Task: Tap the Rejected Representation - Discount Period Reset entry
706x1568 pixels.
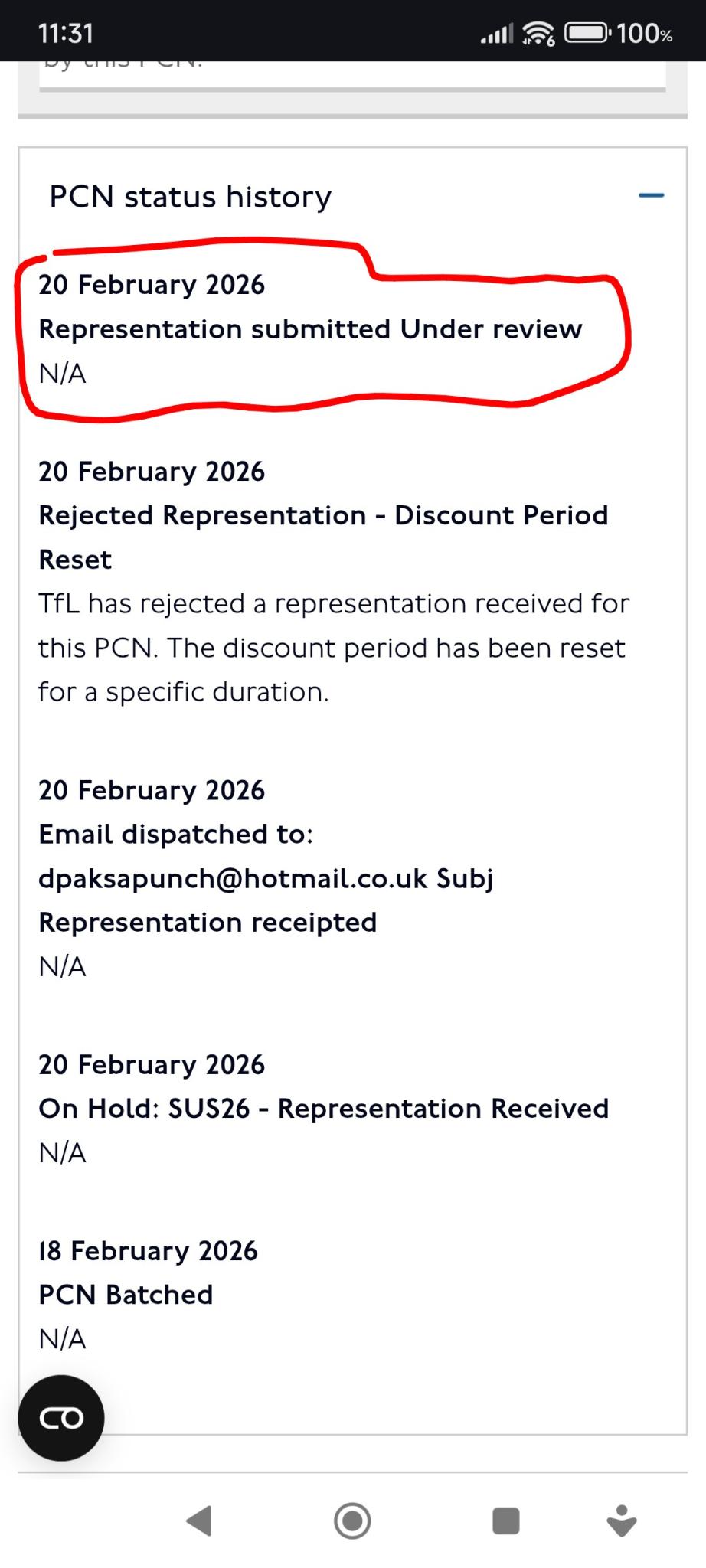Action: (323, 515)
